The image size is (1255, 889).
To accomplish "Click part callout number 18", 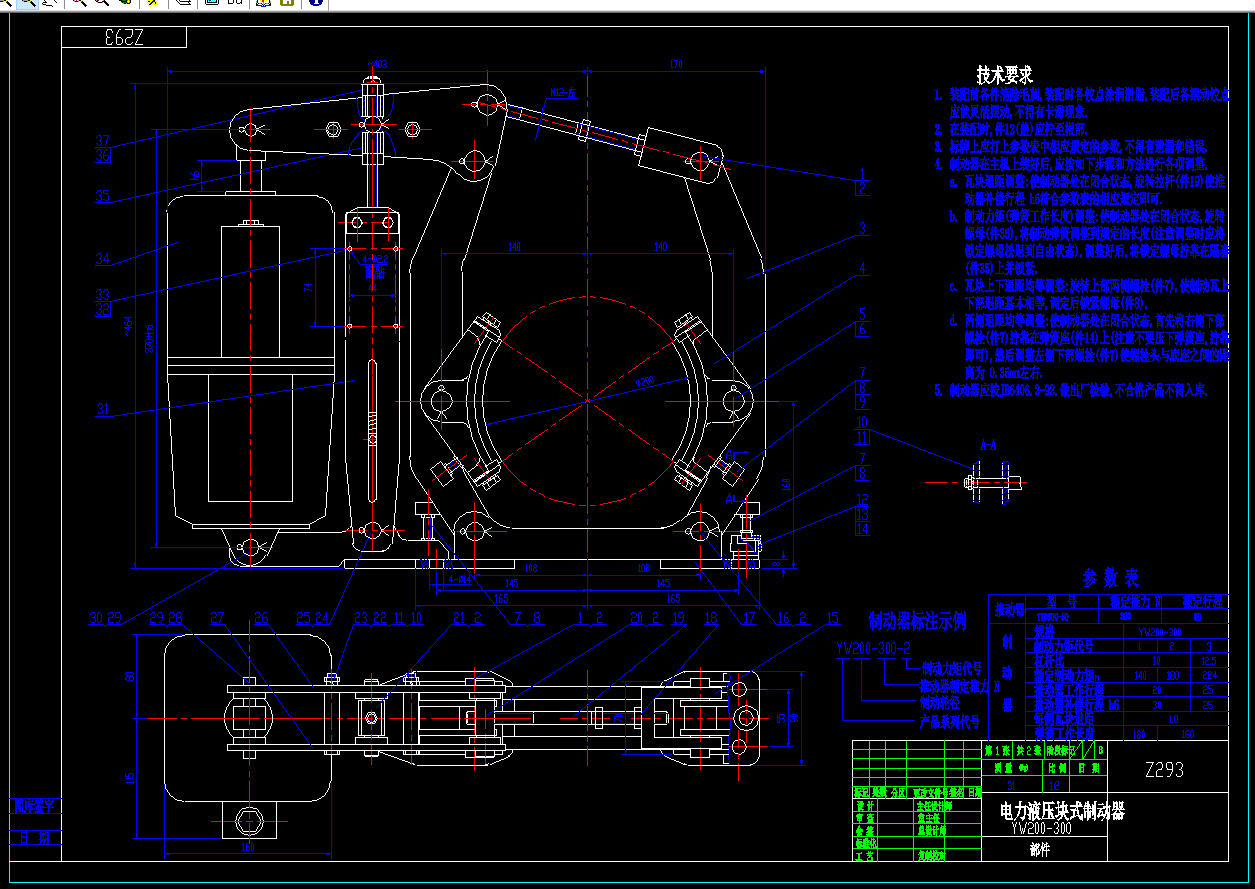I will coord(711,618).
